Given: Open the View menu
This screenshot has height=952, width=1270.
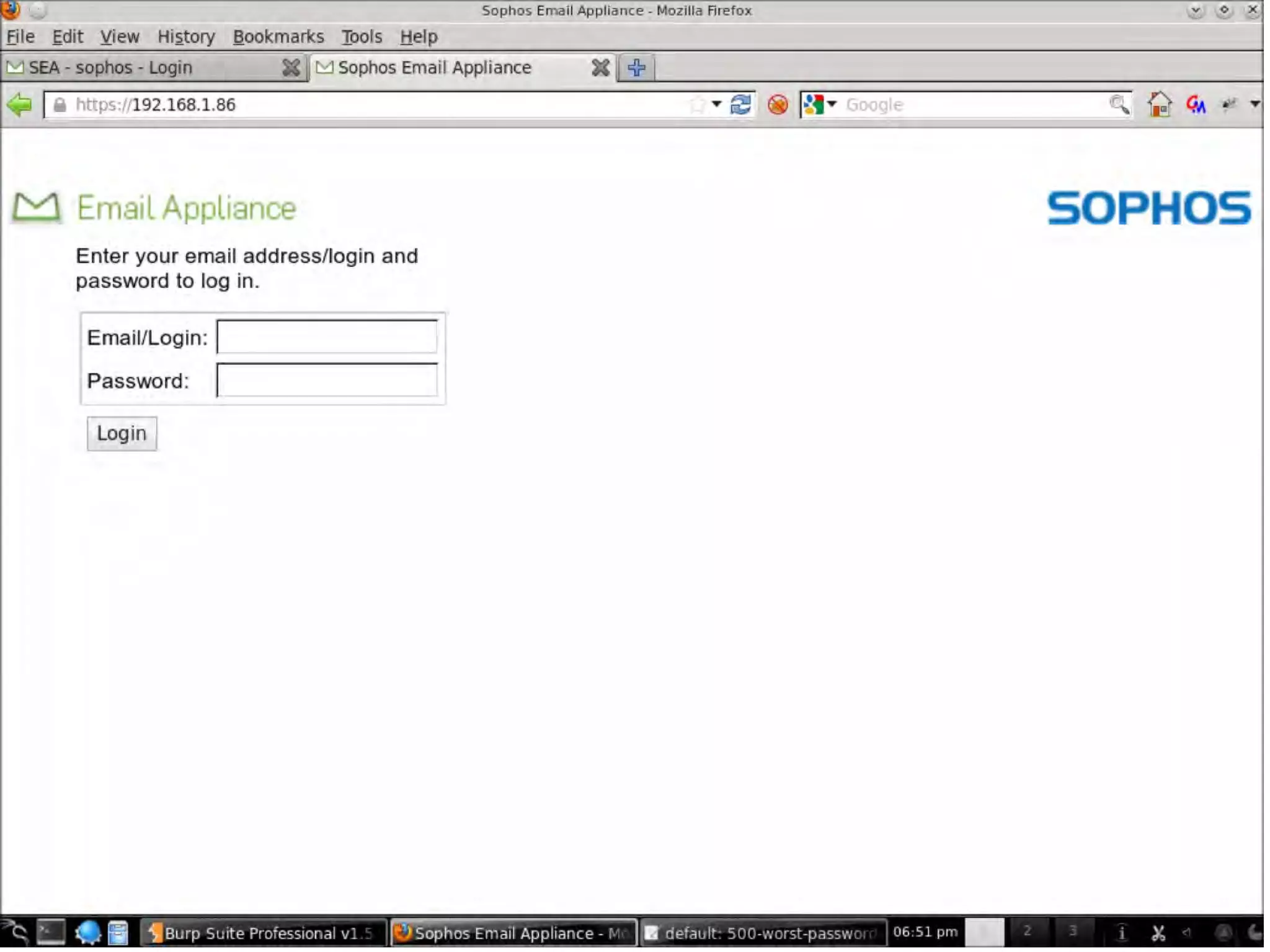Looking at the screenshot, I should tap(120, 37).
